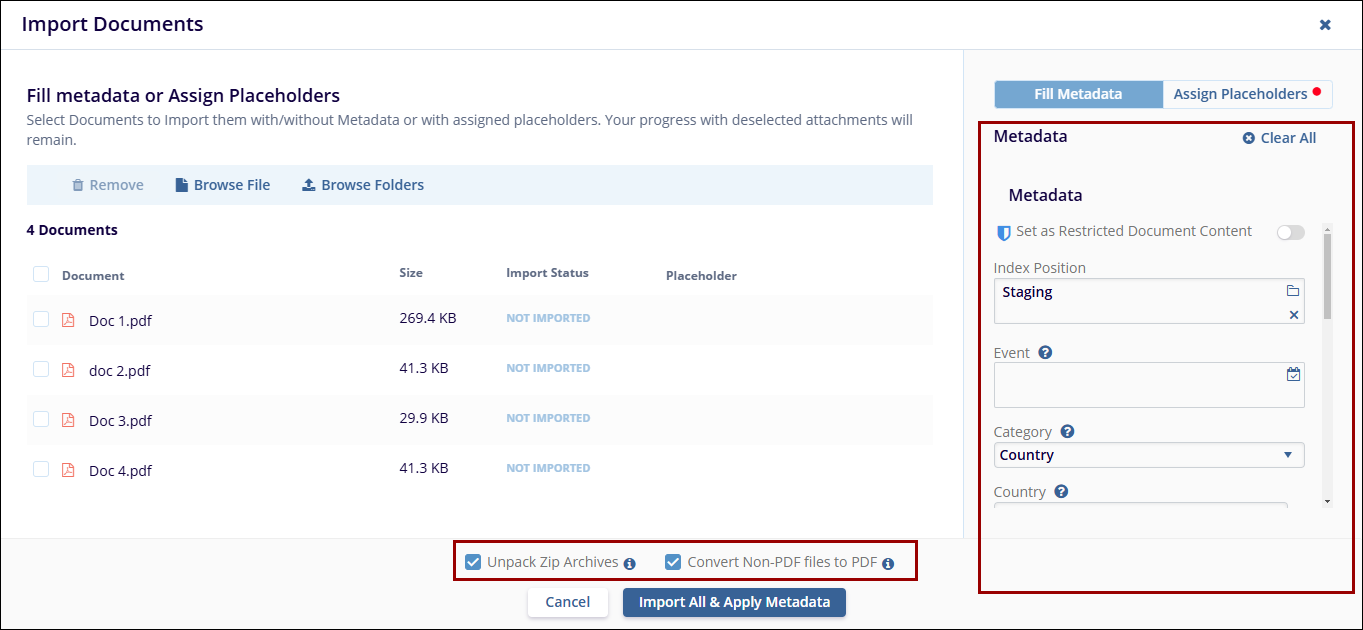Open the Event calendar picker icon
1363x630 pixels.
(x=1293, y=374)
